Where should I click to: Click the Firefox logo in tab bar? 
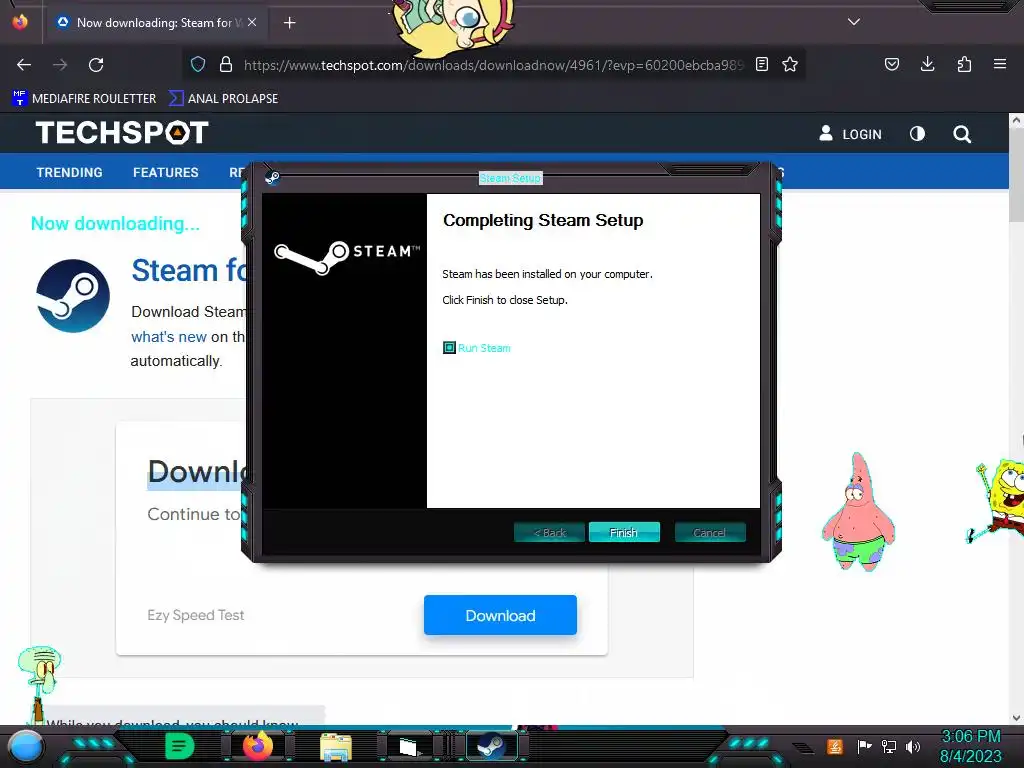tap(20, 22)
